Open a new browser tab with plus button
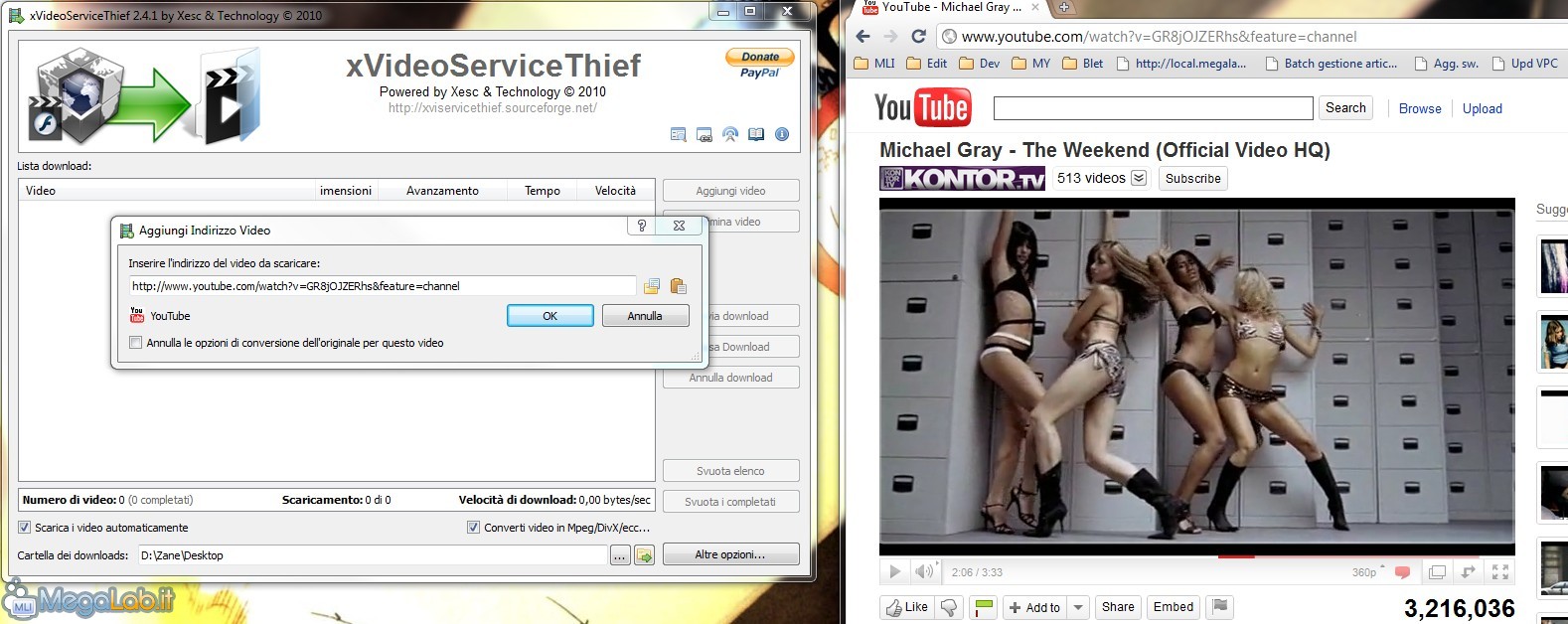 [1063, 7]
